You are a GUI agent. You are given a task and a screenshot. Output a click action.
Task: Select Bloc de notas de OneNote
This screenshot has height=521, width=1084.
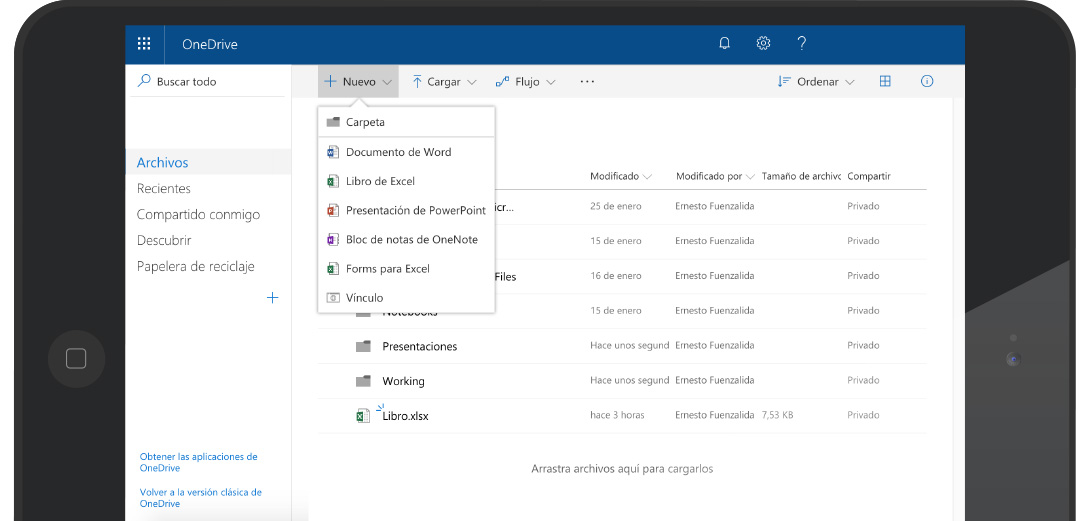[406, 239]
